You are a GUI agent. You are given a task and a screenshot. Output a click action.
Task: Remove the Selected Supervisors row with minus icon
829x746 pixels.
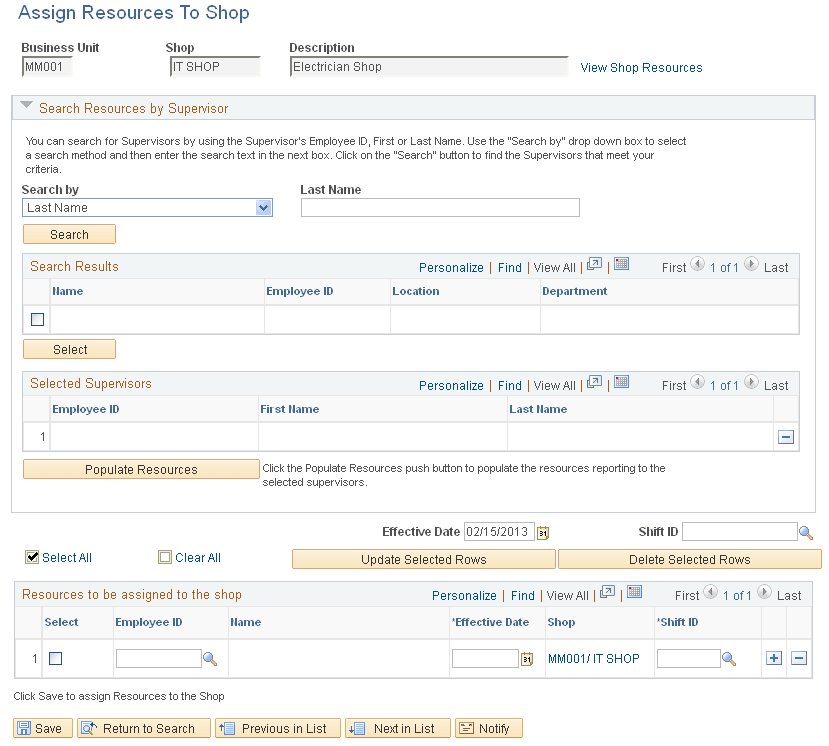[785, 436]
